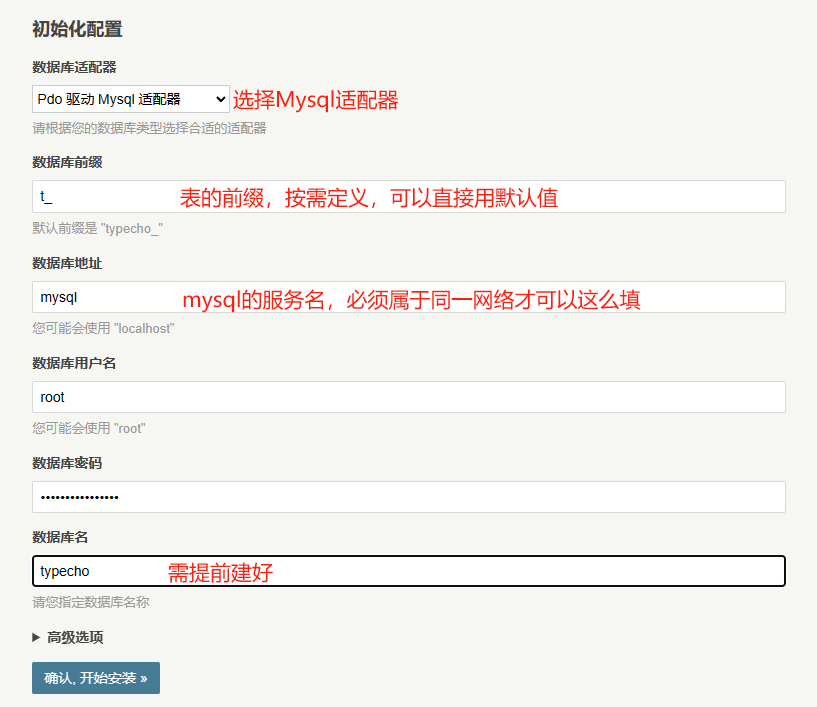
Task: Click the database address field with mysql
Action: tap(409, 297)
